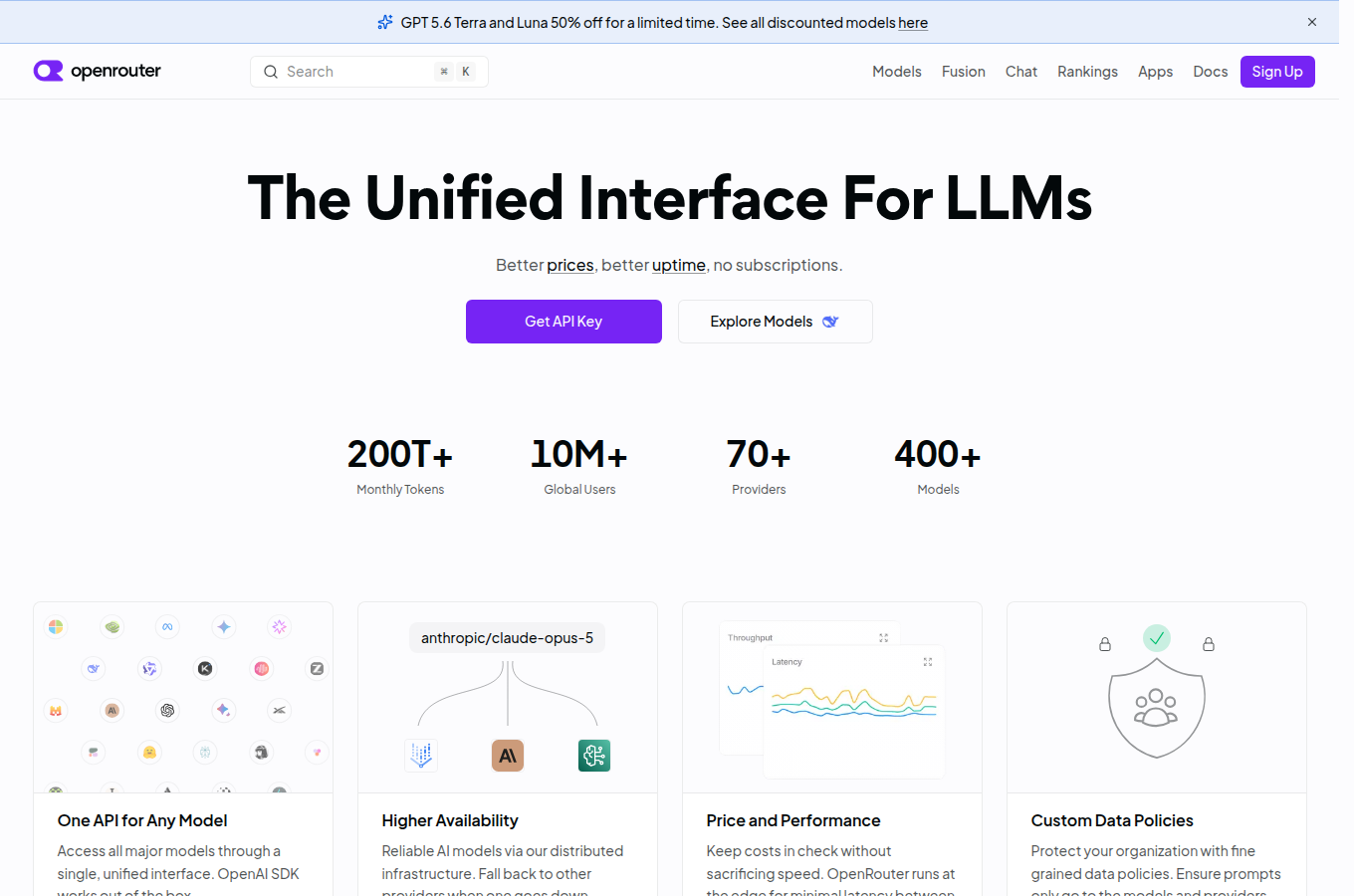Click the openrouter logo
Screen dimensions: 1354x896
[98, 71]
